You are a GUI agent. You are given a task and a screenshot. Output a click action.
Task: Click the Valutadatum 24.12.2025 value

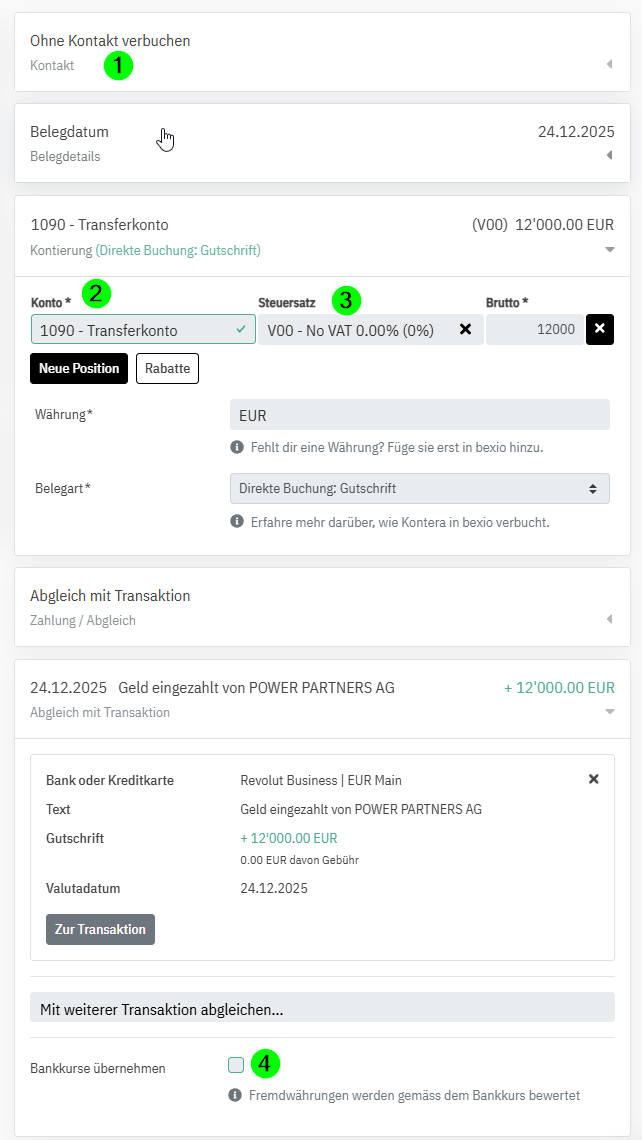click(x=273, y=888)
